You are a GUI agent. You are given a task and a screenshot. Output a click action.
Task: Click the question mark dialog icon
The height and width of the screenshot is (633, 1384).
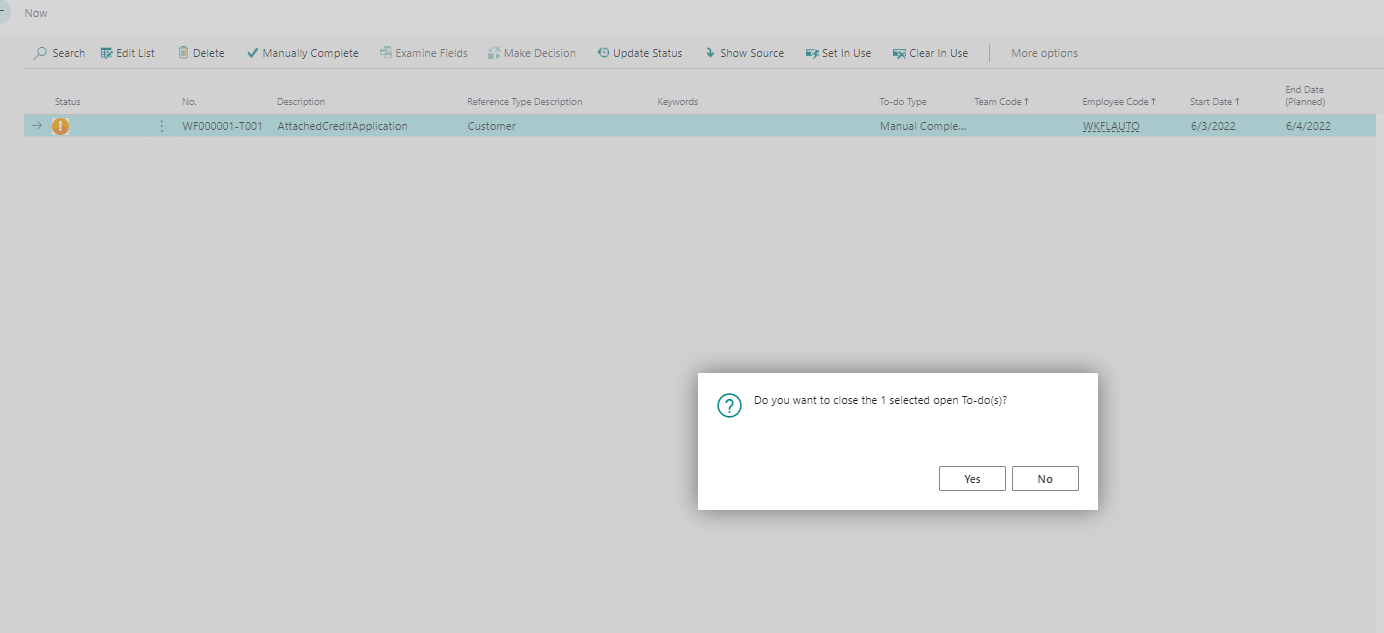coord(730,405)
